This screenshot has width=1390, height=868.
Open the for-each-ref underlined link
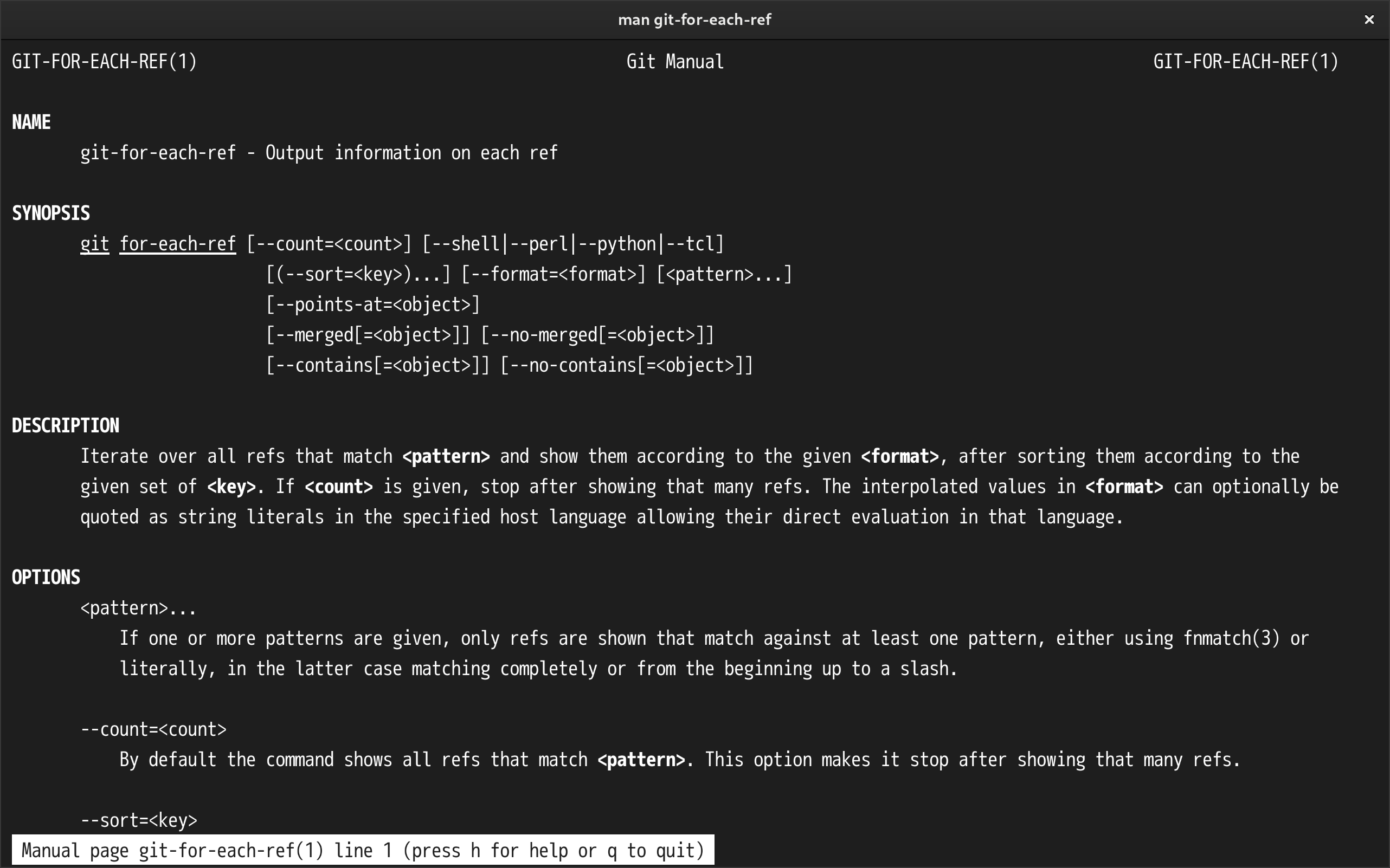tap(177, 243)
